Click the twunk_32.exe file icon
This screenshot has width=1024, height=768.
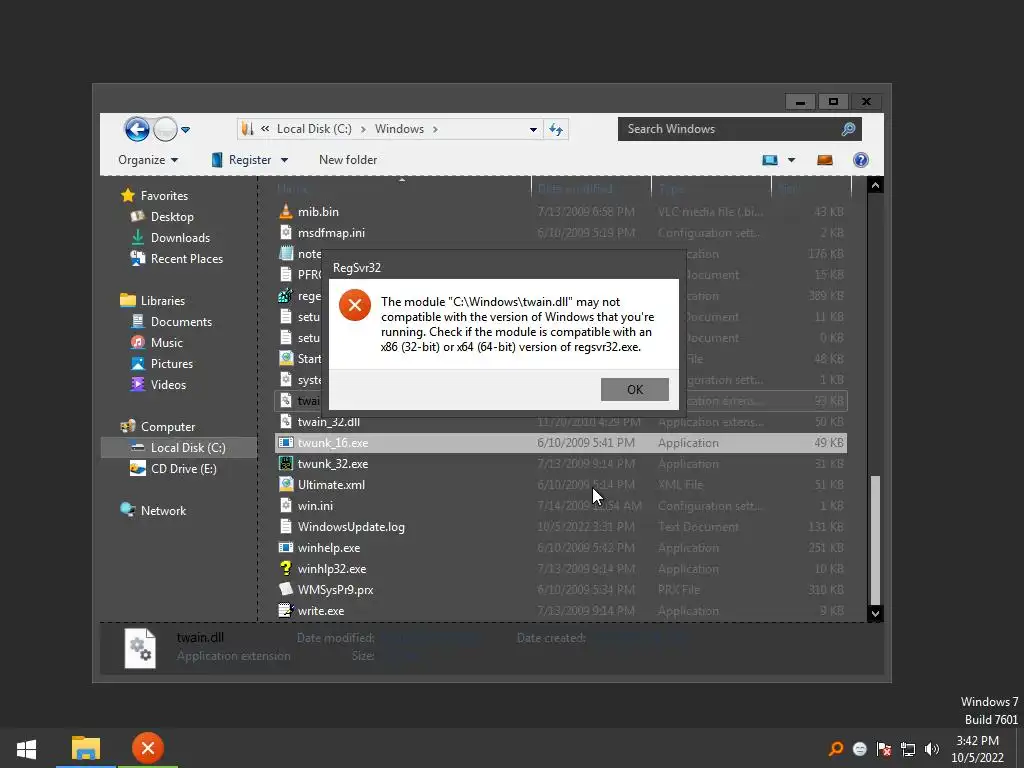285,464
